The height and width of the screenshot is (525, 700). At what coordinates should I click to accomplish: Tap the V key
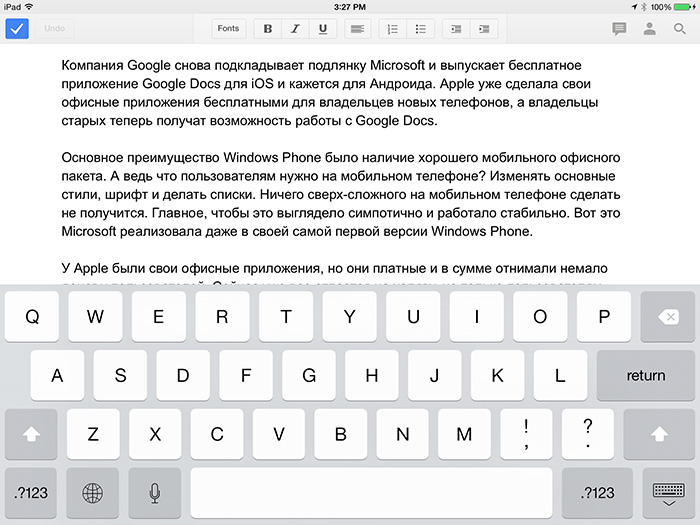tap(279, 434)
